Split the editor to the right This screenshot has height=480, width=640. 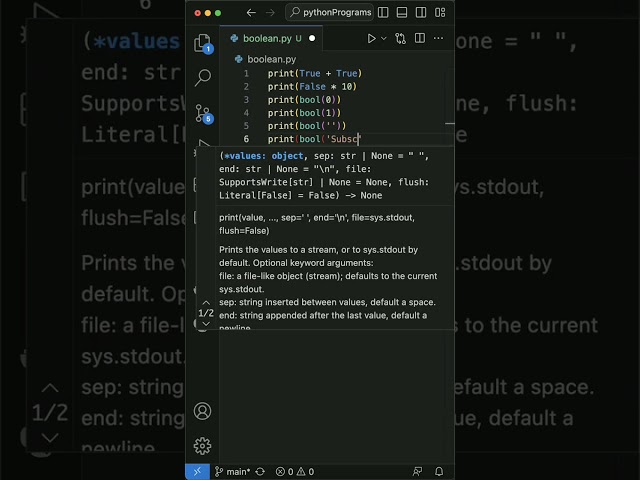point(420,38)
